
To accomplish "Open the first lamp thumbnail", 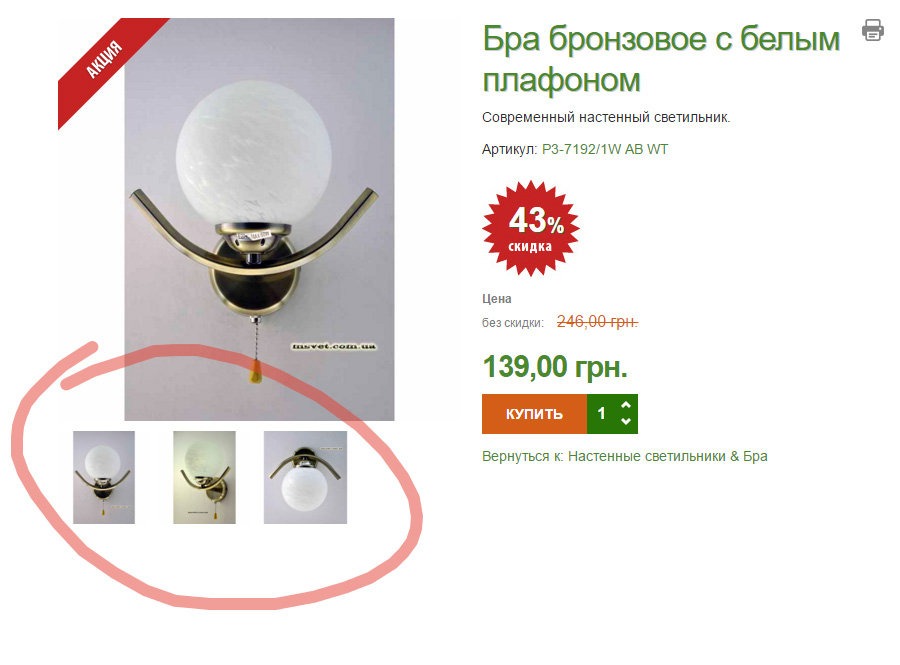I will 104,477.
